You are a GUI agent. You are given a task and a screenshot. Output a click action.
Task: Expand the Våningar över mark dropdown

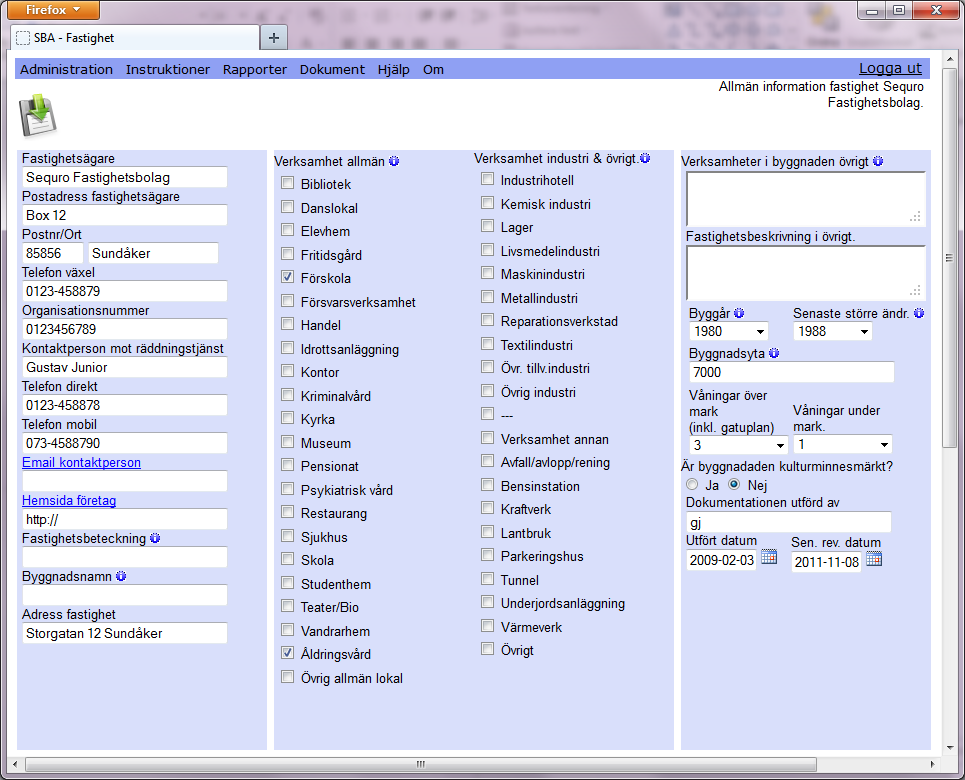[739, 444]
